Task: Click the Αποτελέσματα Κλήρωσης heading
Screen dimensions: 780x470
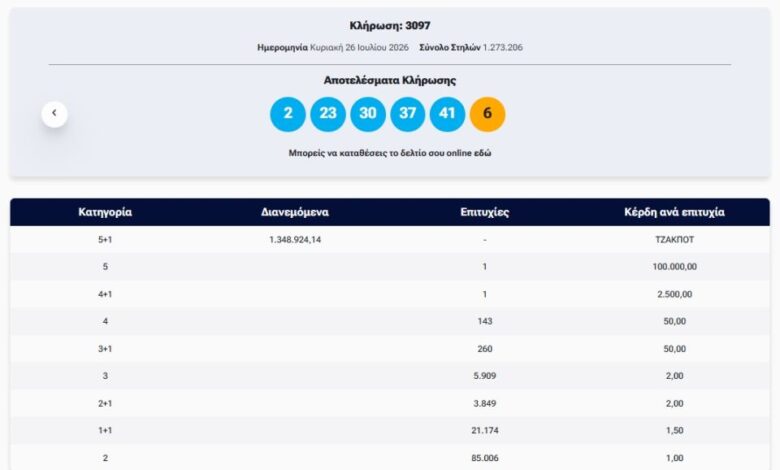Action: (390, 80)
